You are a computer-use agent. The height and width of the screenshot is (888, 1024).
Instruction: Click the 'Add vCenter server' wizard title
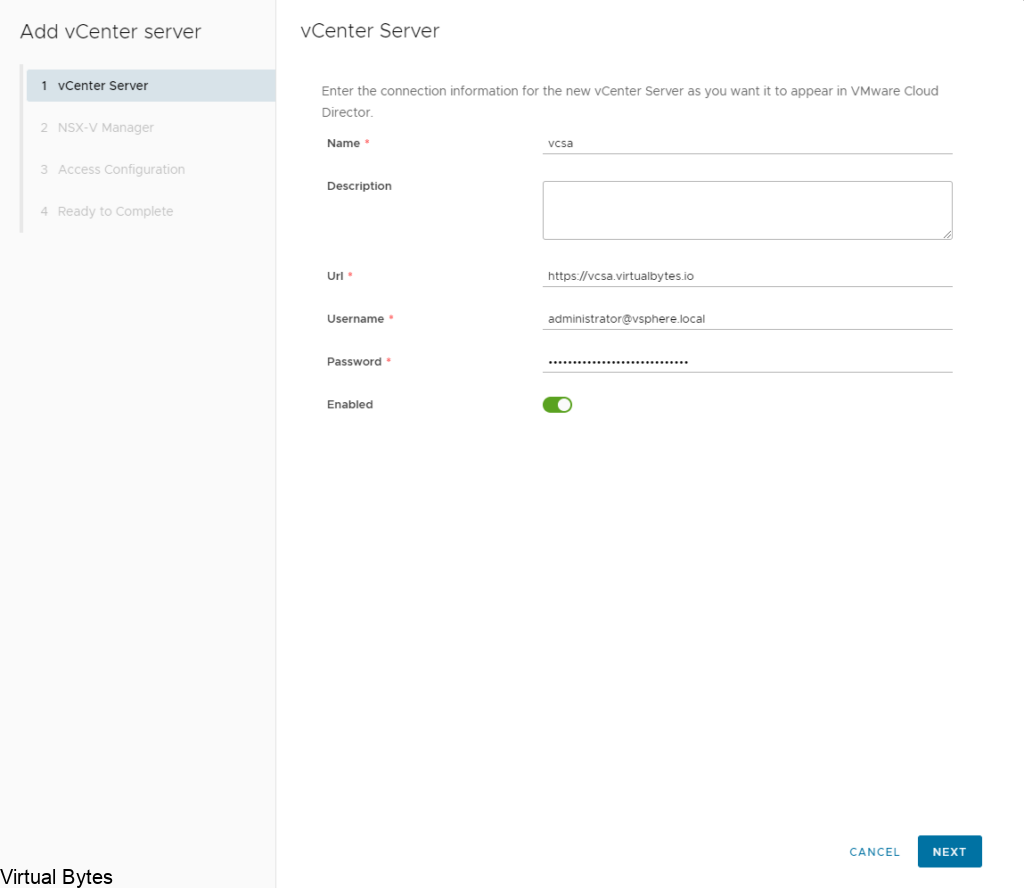tap(110, 31)
